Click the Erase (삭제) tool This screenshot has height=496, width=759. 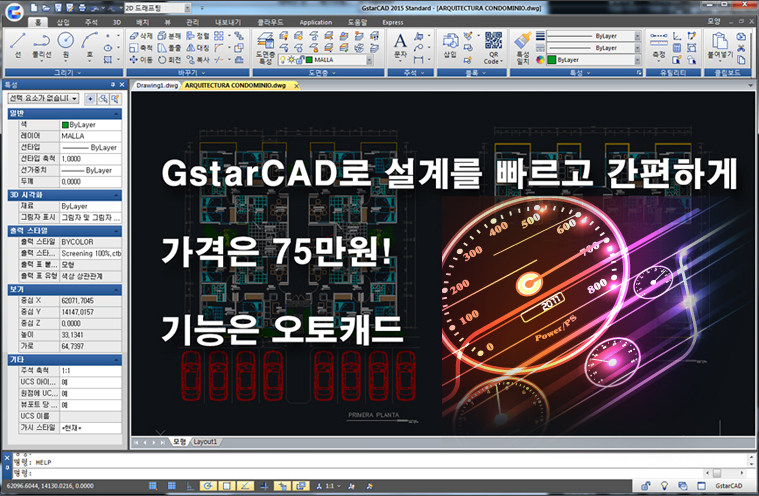click(141, 36)
